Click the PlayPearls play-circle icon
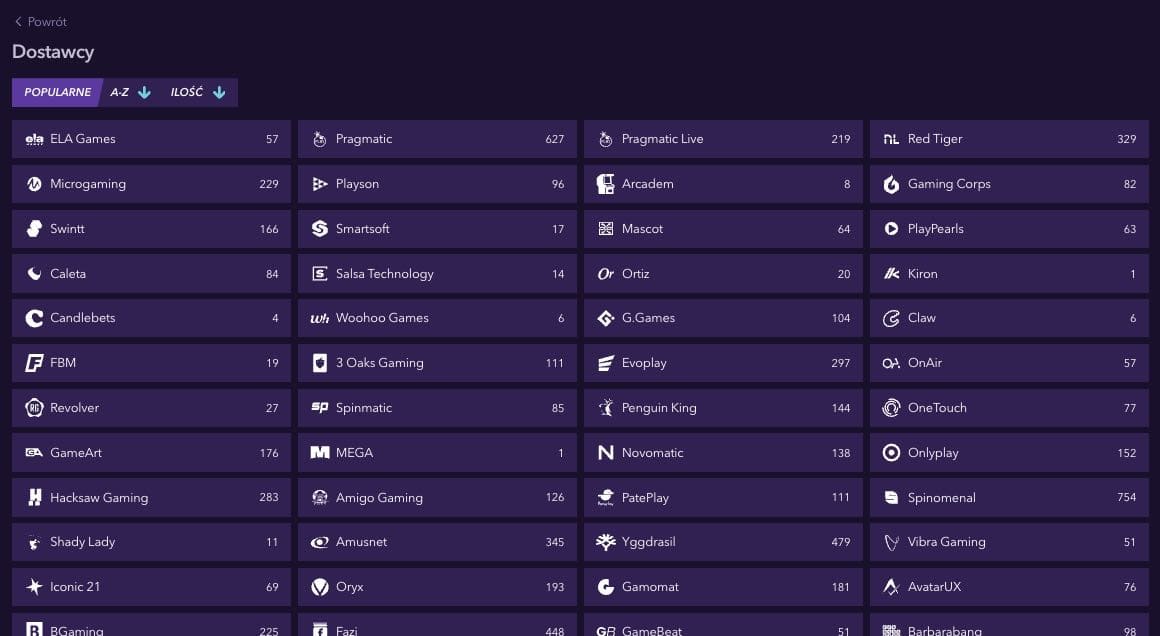Screen dimensions: 1160x636 pos(891,229)
